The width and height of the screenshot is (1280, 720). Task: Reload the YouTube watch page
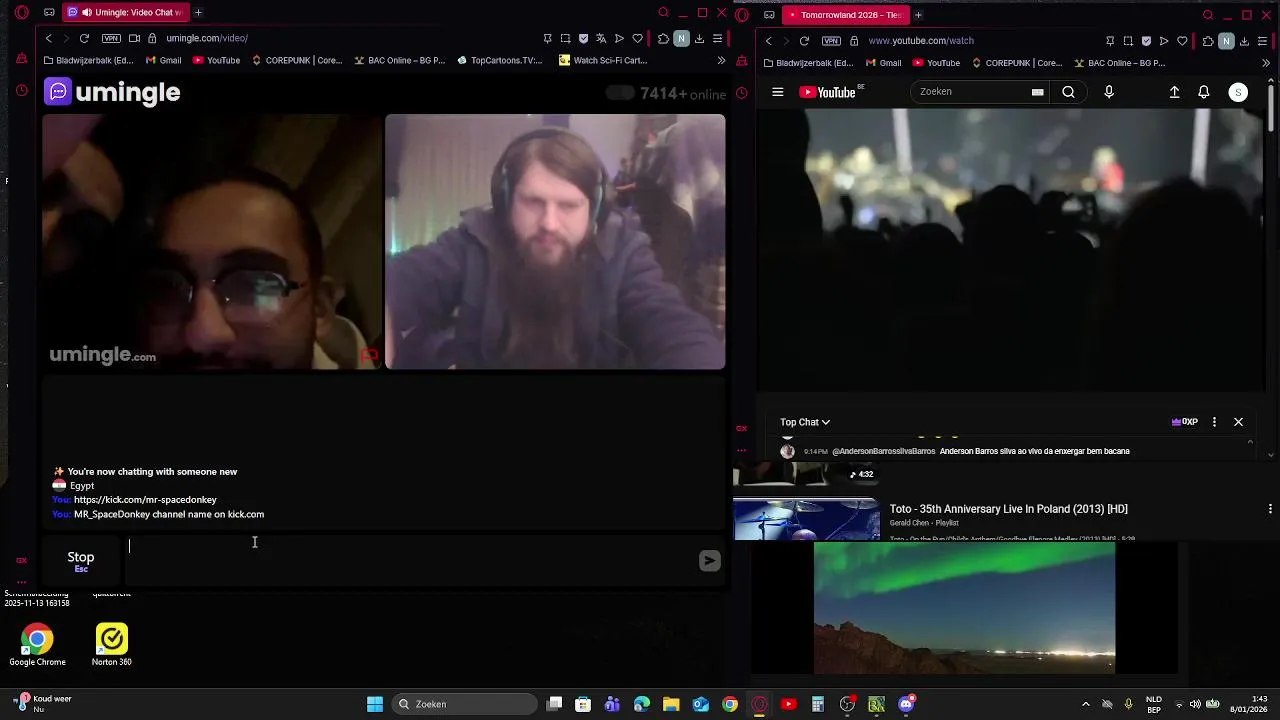point(804,41)
